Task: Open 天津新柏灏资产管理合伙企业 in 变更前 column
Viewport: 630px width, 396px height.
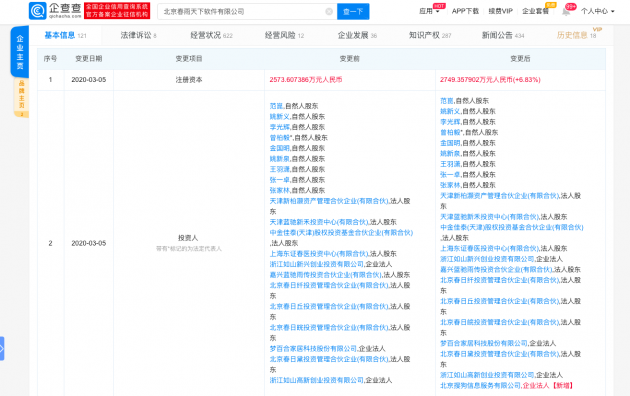Action: [329, 201]
